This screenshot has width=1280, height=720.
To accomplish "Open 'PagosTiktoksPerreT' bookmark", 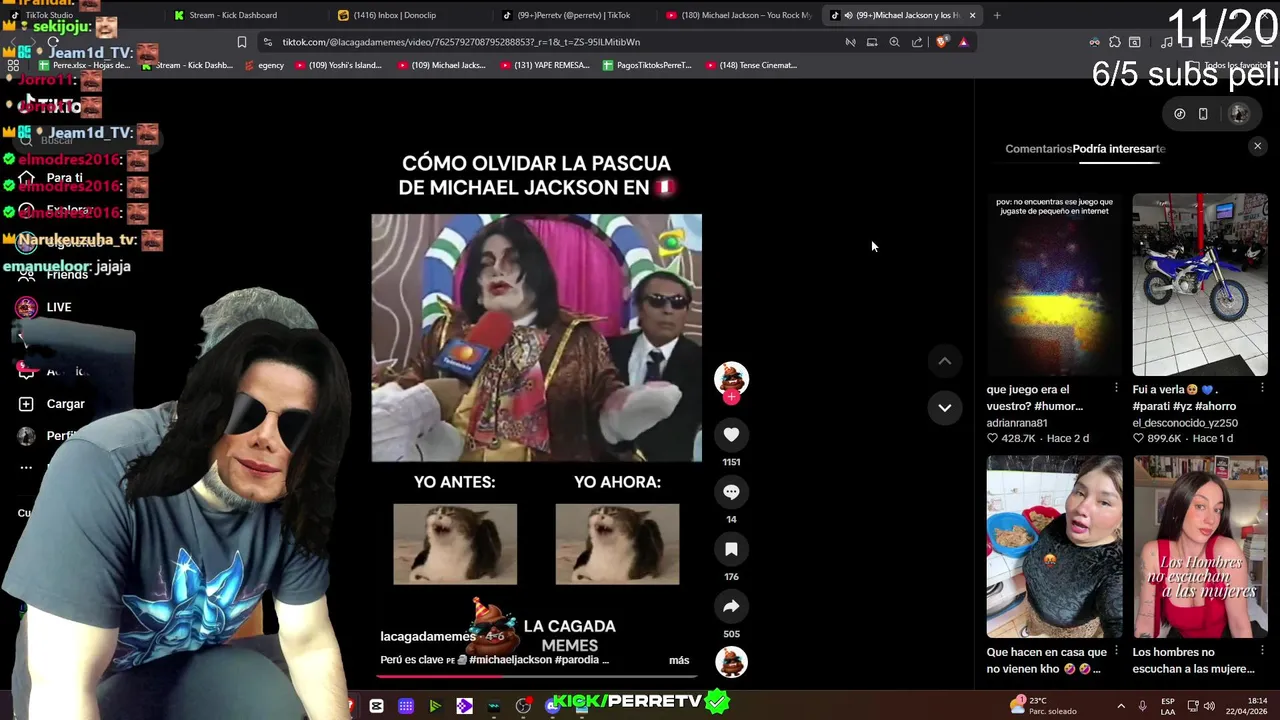I will point(647,65).
